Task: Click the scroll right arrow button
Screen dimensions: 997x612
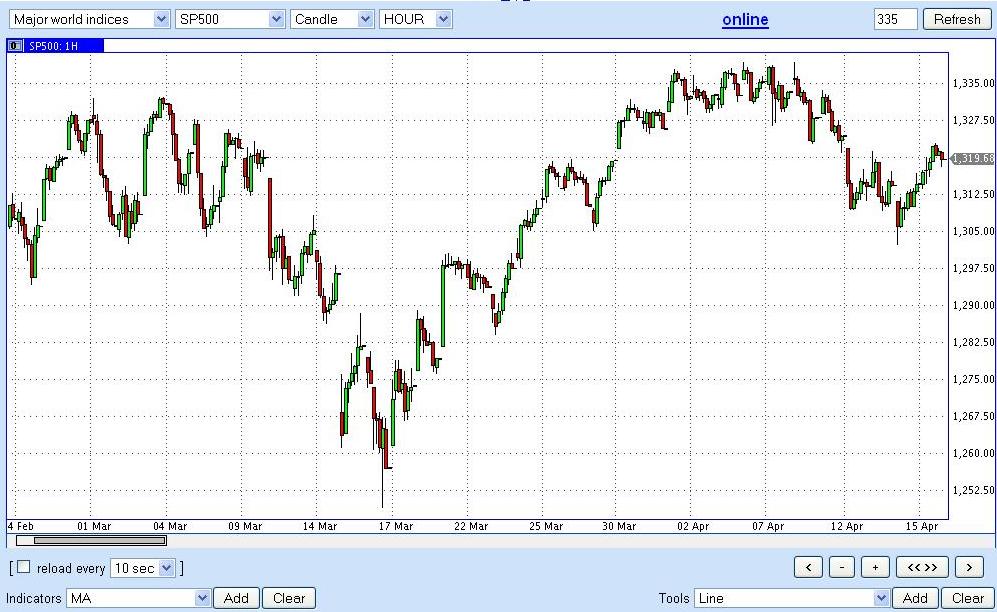Action: pyautogui.click(x=969, y=567)
